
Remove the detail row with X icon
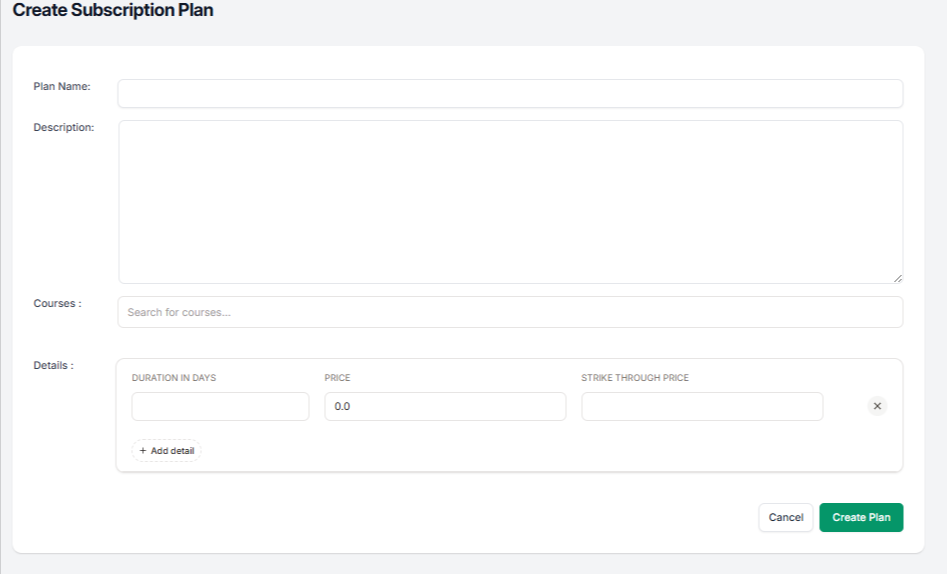coord(877,406)
